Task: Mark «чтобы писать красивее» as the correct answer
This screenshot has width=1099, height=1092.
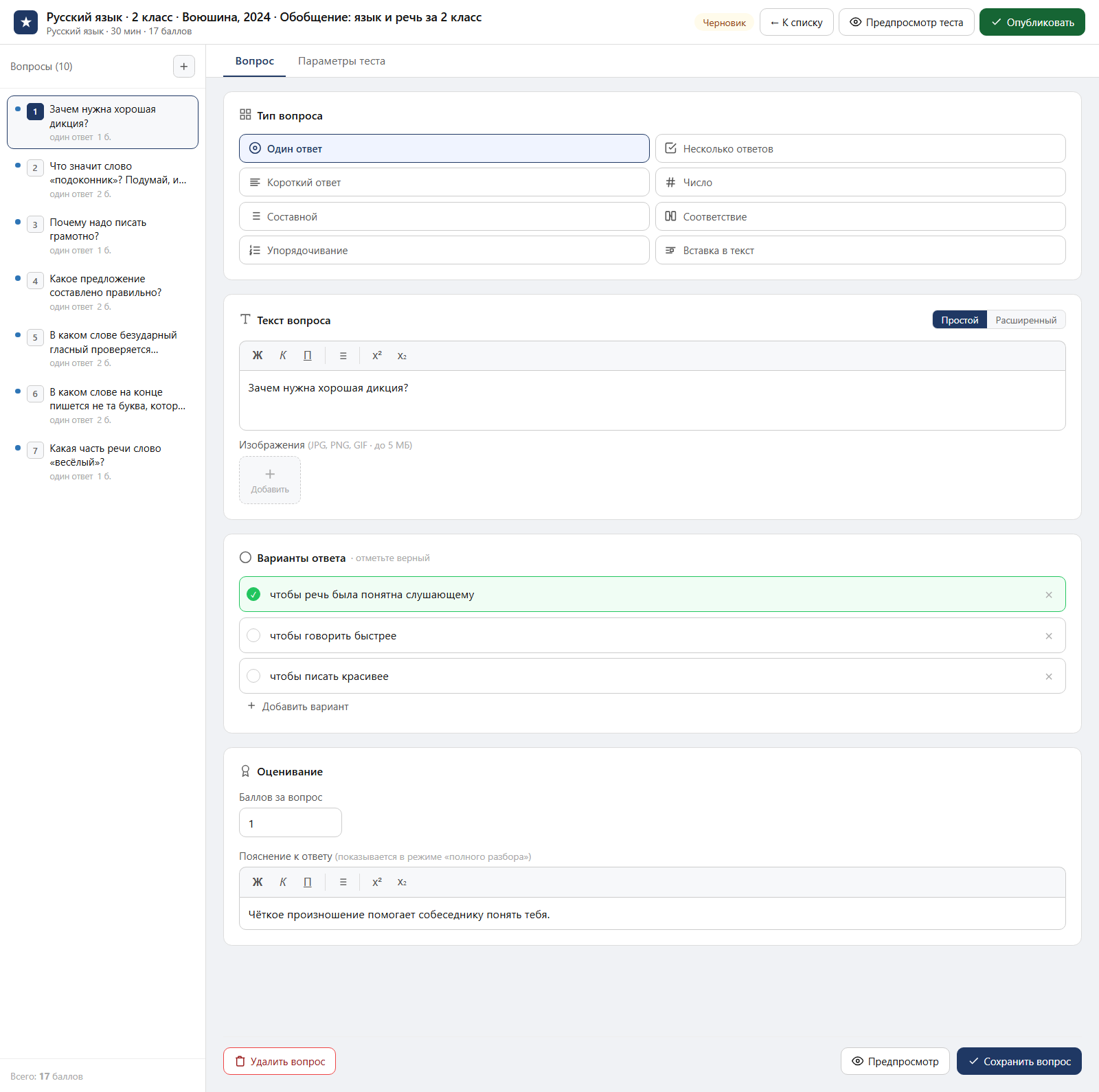Action: [x=253, y=676]
